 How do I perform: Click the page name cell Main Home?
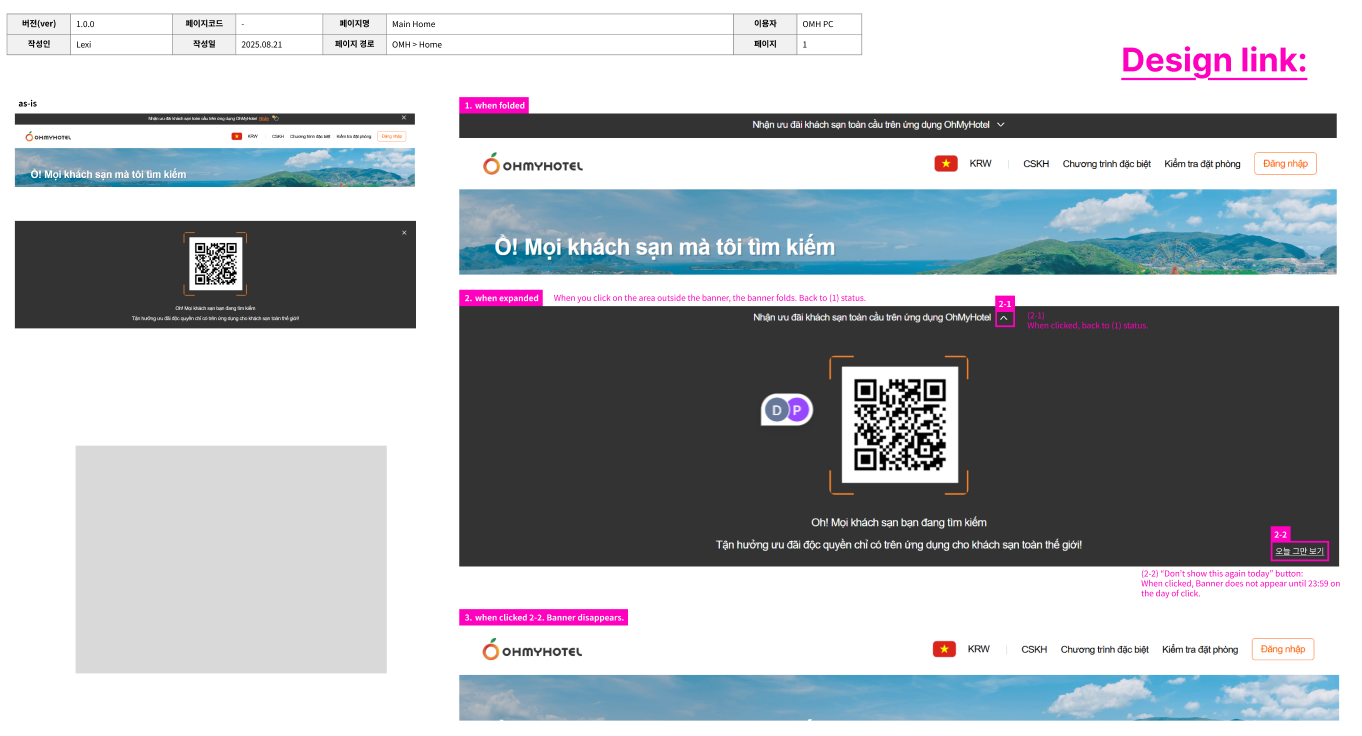[558, 24]
